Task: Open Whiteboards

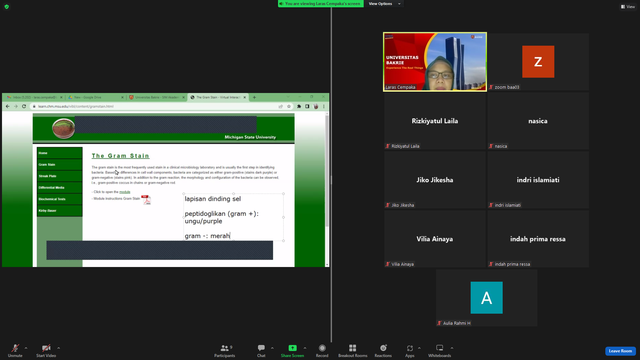Action: (x=440, y=350)
